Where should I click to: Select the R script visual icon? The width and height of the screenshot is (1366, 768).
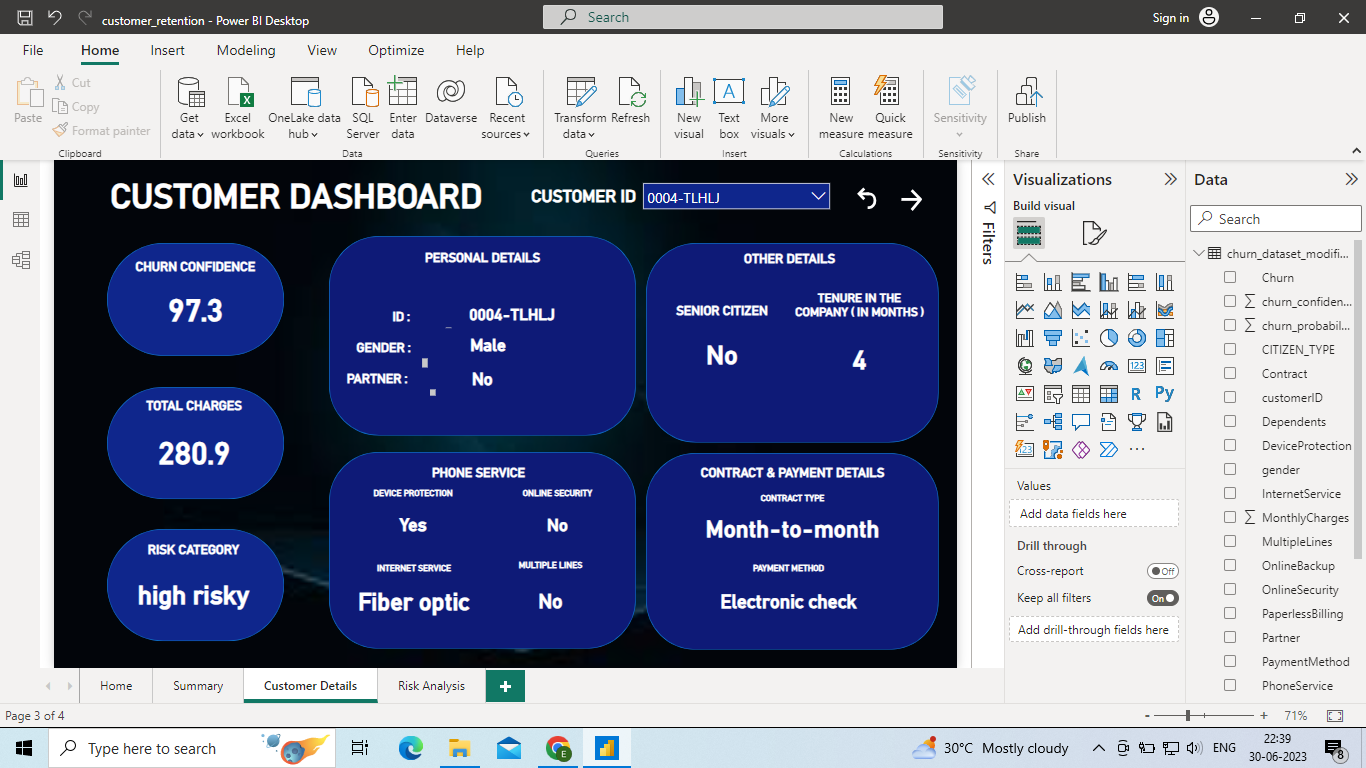click(x=1136, y=393)
